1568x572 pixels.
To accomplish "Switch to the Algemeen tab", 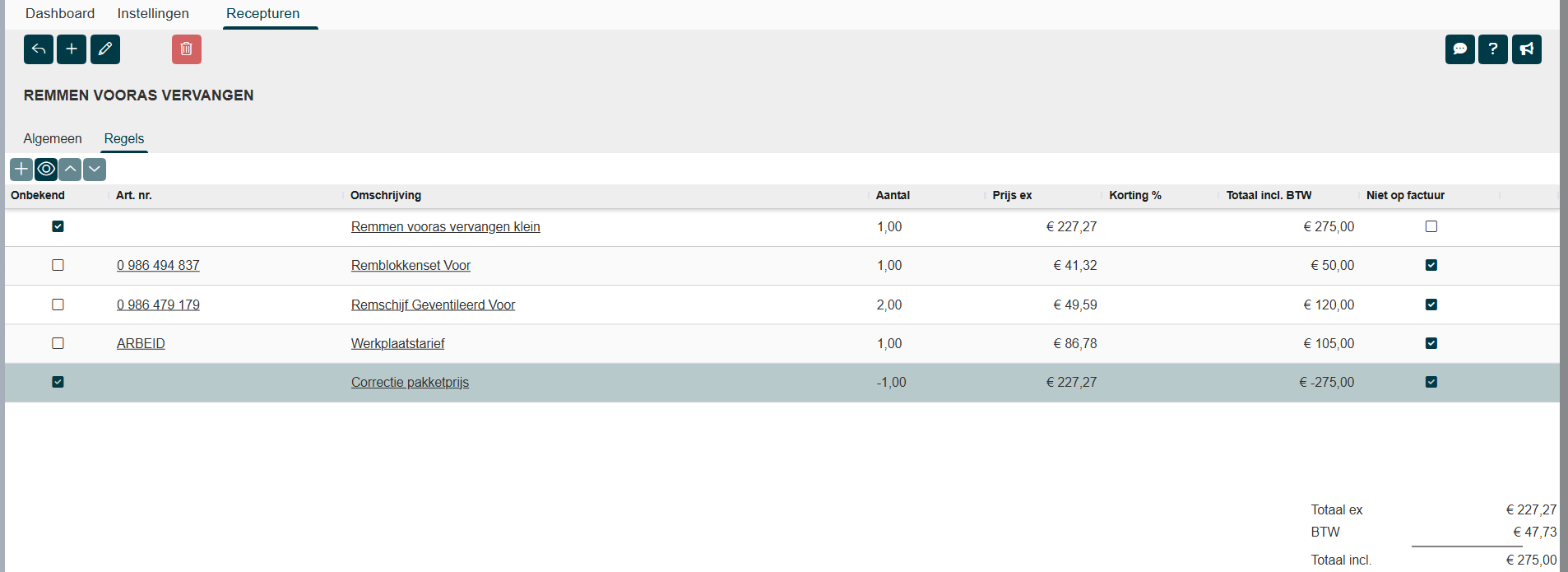I will [53, 138].
